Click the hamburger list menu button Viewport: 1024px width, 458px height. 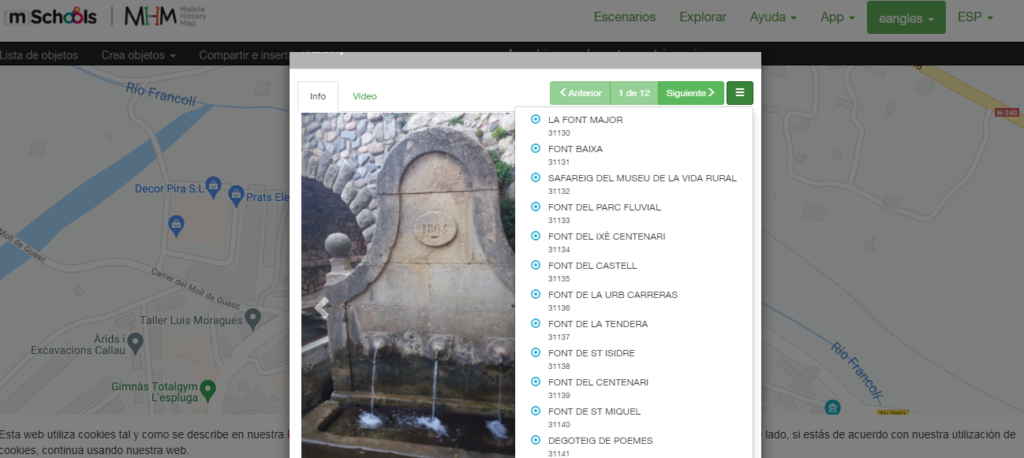click(740, 93)
